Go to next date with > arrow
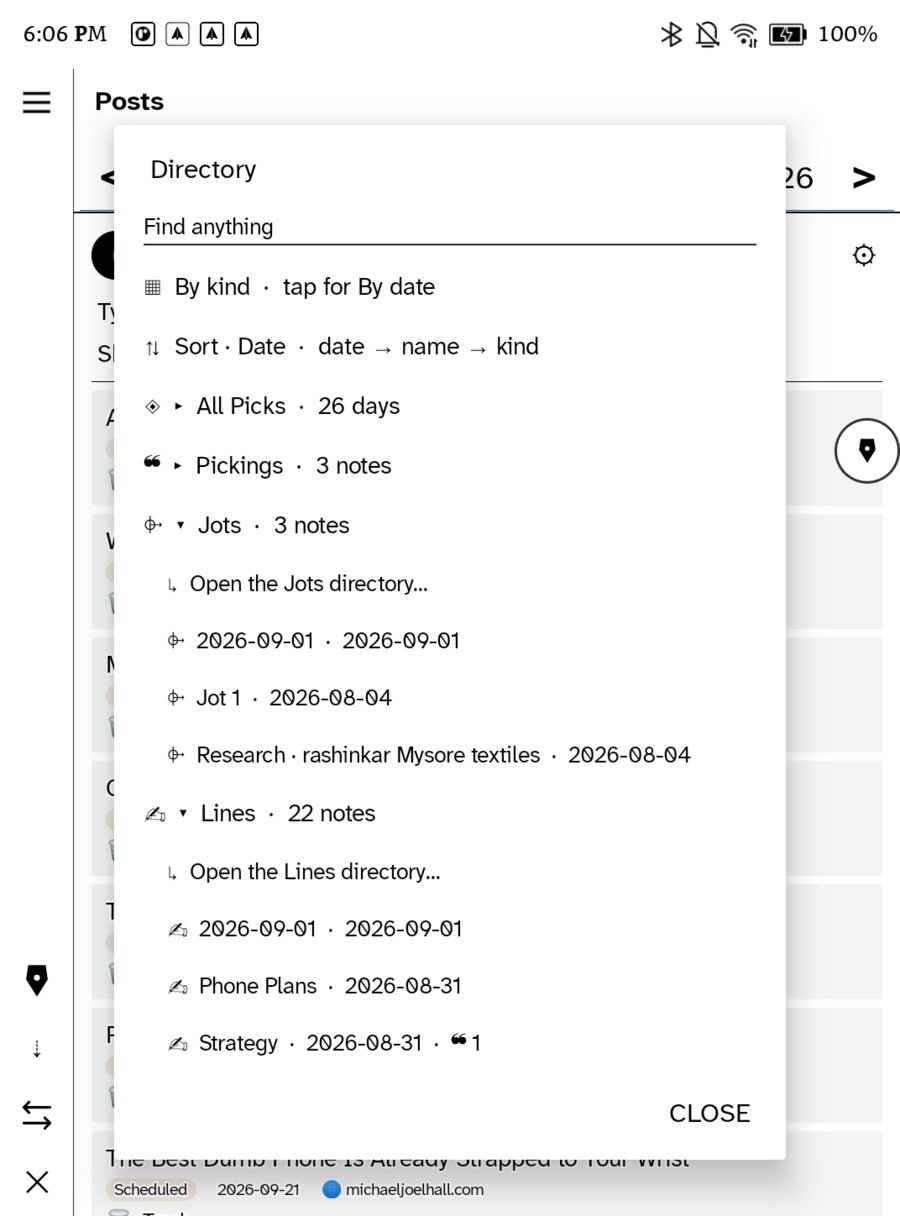The width and height of the screenshot is (900, 1216). [x=864, y=178]
